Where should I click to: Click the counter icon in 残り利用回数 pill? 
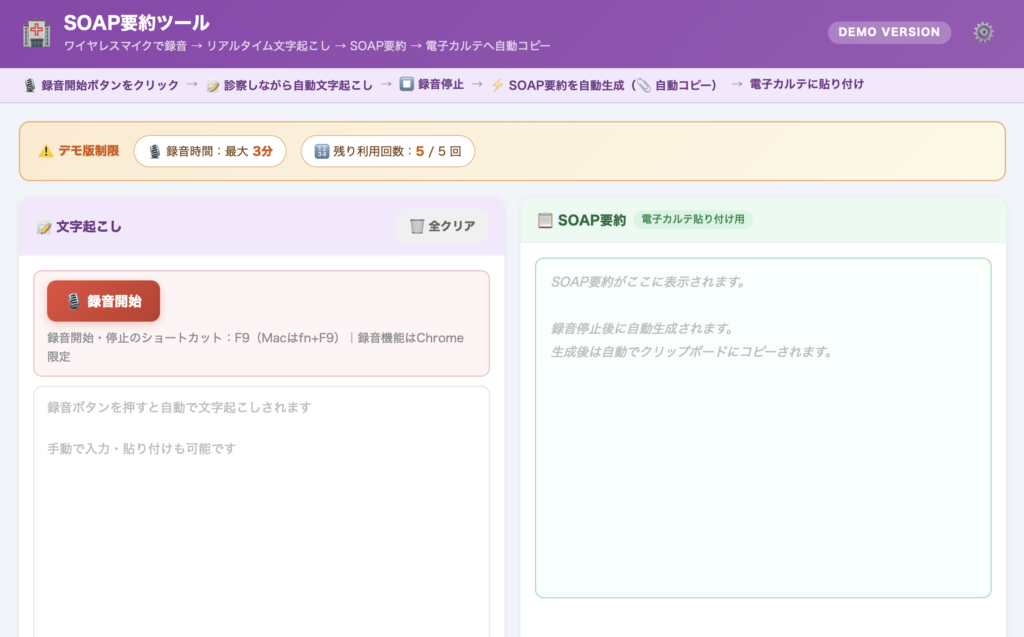point(321,151)
